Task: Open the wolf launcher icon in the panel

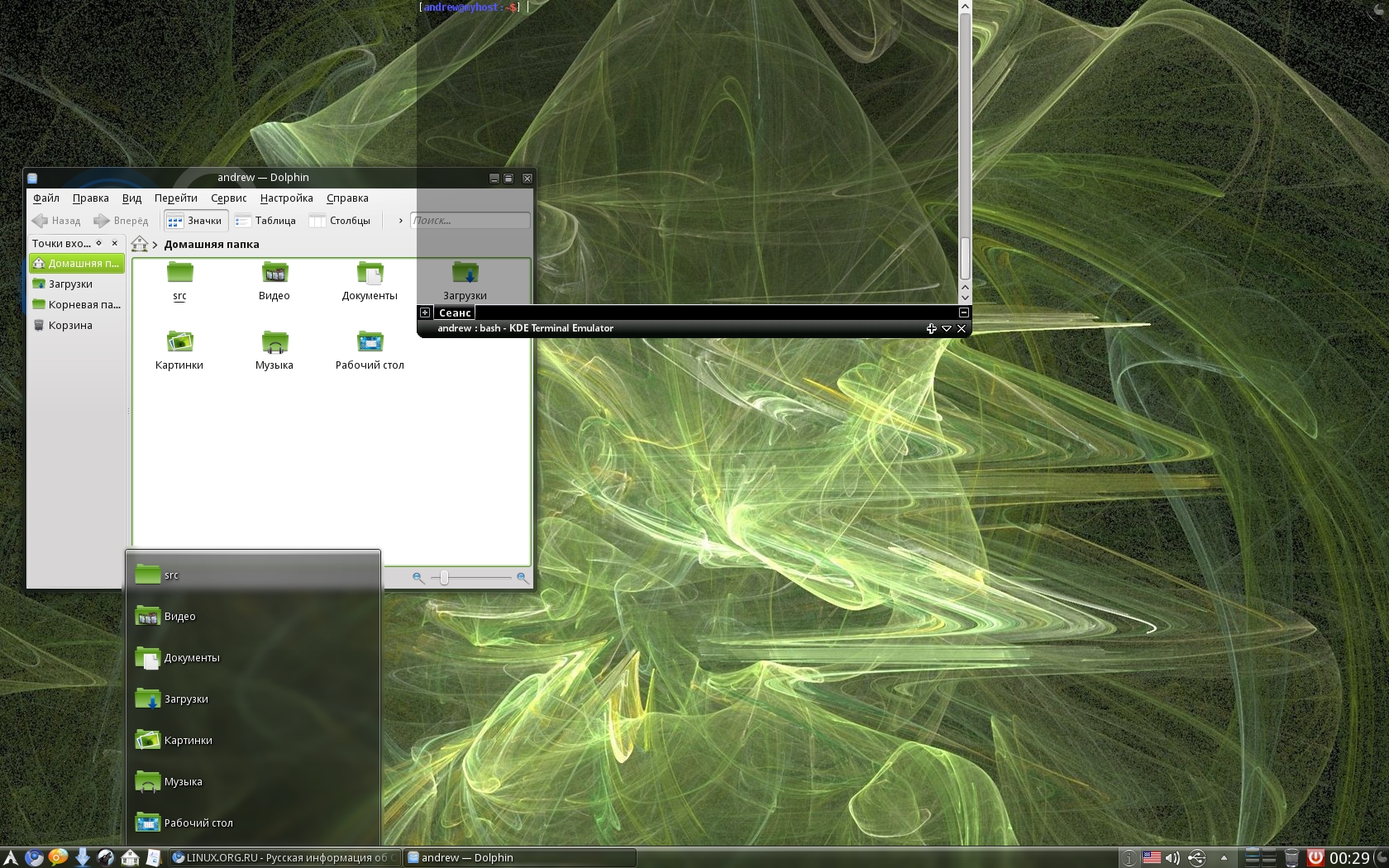Action: 106,857
